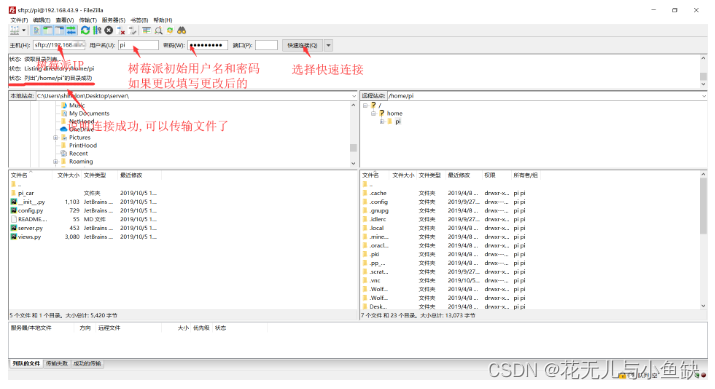Expand the pi node in remote tree
Viewport: 715px width, 389px height.
(382, 121)
